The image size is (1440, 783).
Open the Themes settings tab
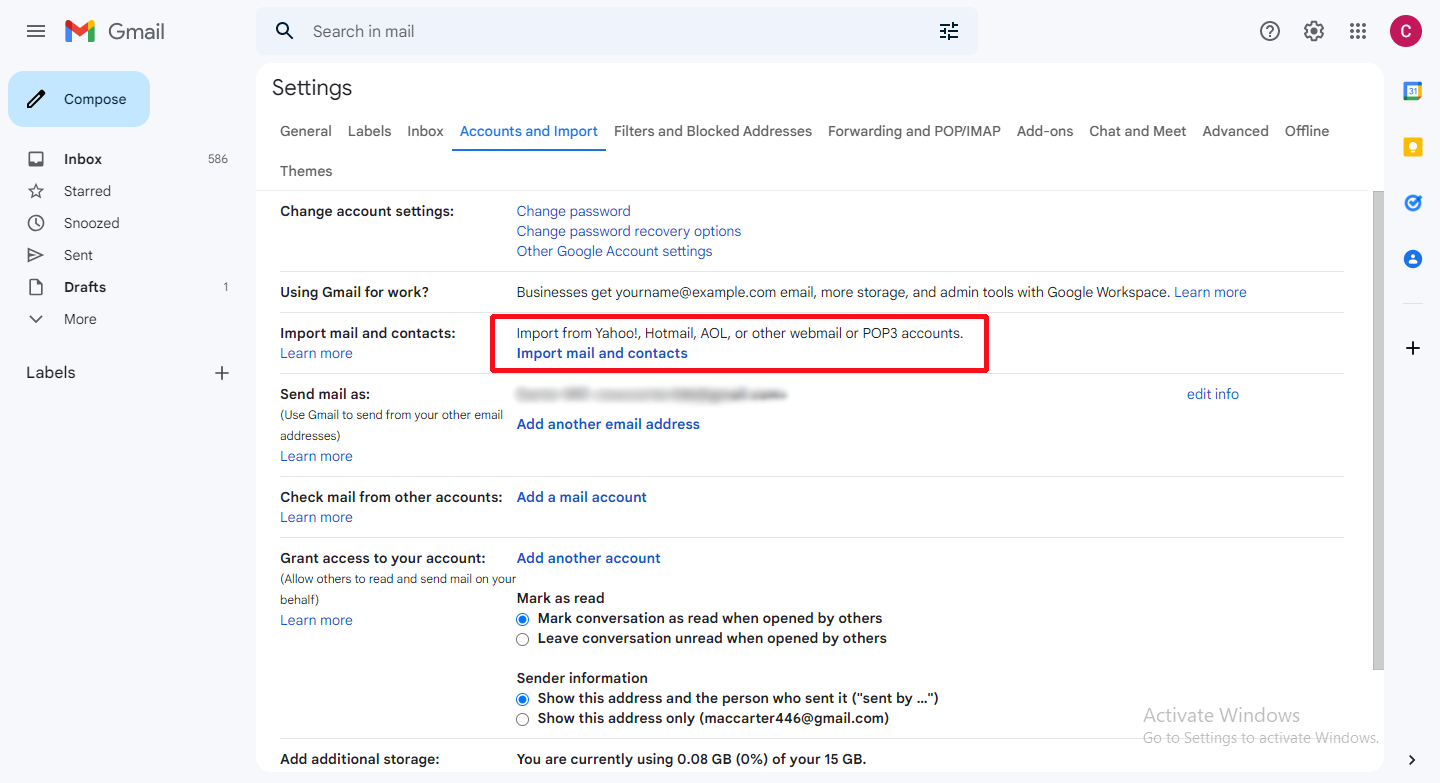pos(306,171)
